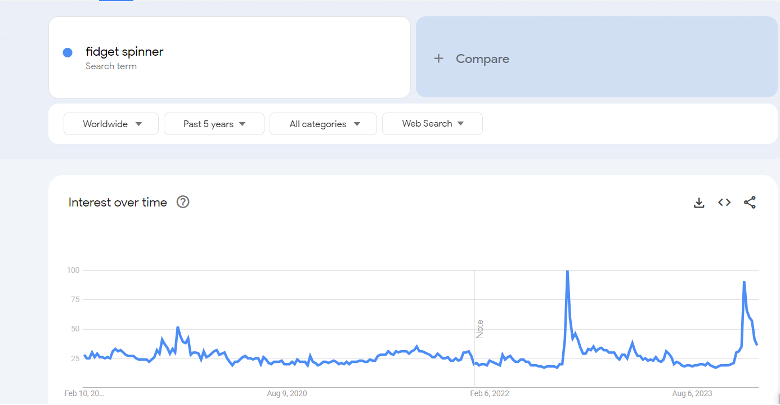Viewport: 780px width, 405px height.
Task: Change the Web Search type dropdown
Action: [x=432, y=124]
